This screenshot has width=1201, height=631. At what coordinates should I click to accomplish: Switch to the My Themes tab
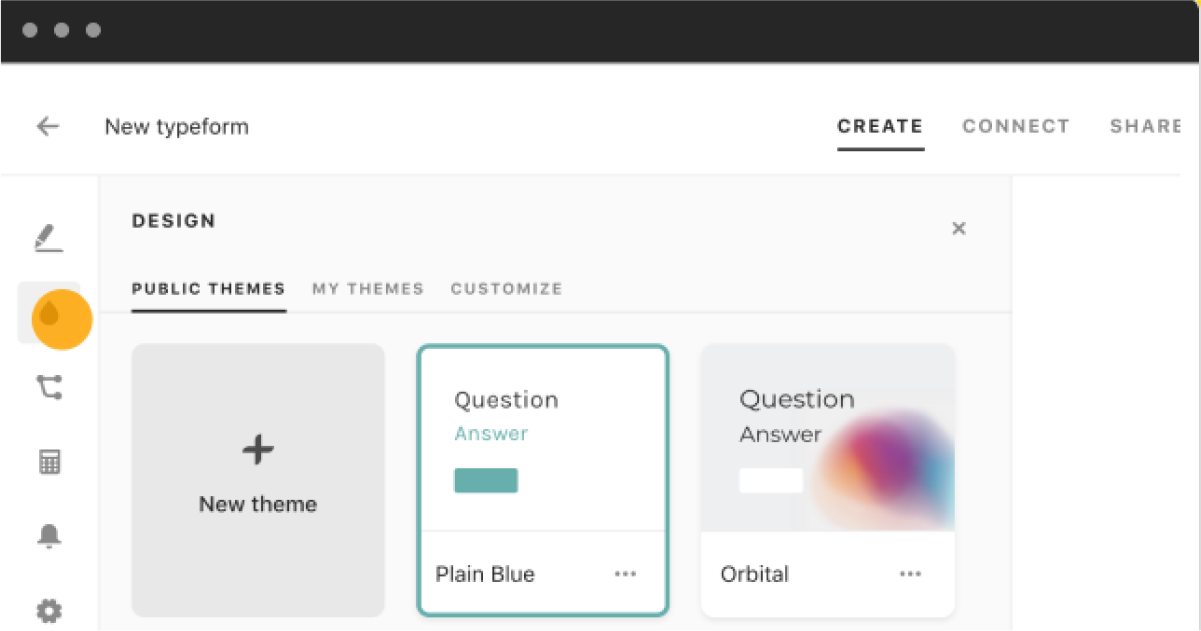pyautogui.click(x=368, y=289)
